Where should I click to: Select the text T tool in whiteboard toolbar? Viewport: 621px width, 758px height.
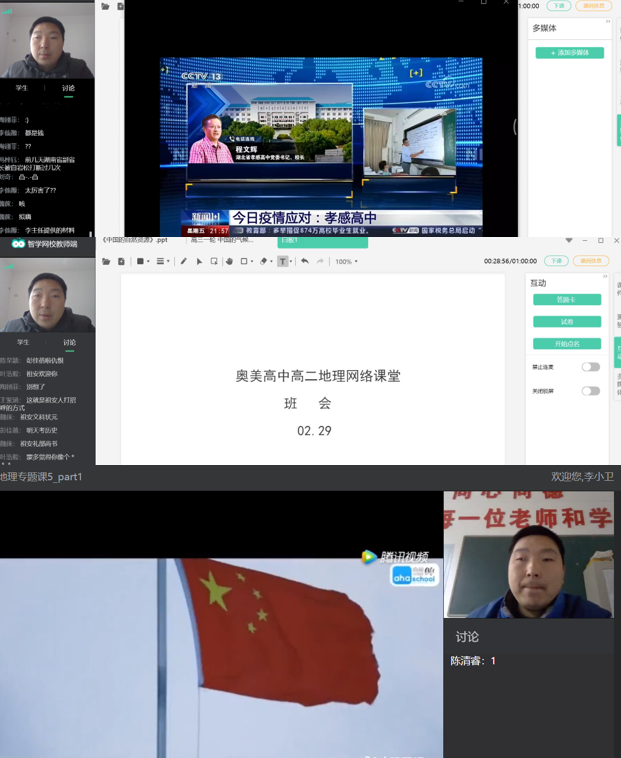(x=283, y=262)
